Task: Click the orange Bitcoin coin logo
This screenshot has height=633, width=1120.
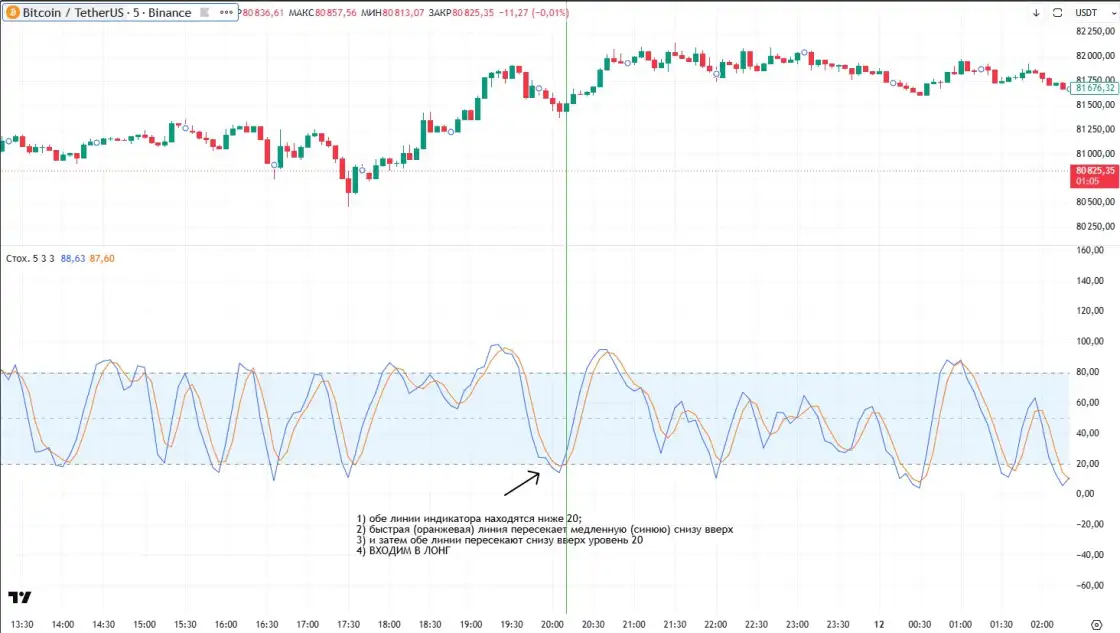Action: tap(13, 13)
